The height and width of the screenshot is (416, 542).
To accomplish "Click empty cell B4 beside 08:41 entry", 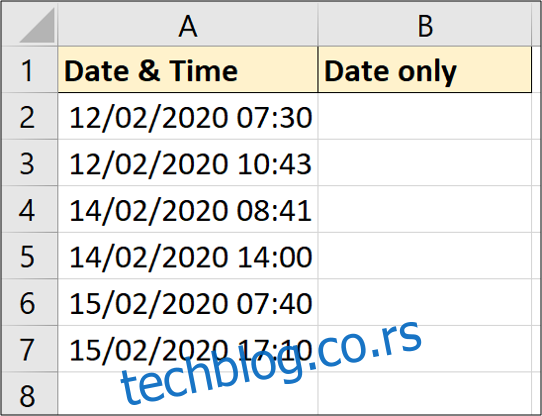I will pyautogui.click(x=424, y=209).
